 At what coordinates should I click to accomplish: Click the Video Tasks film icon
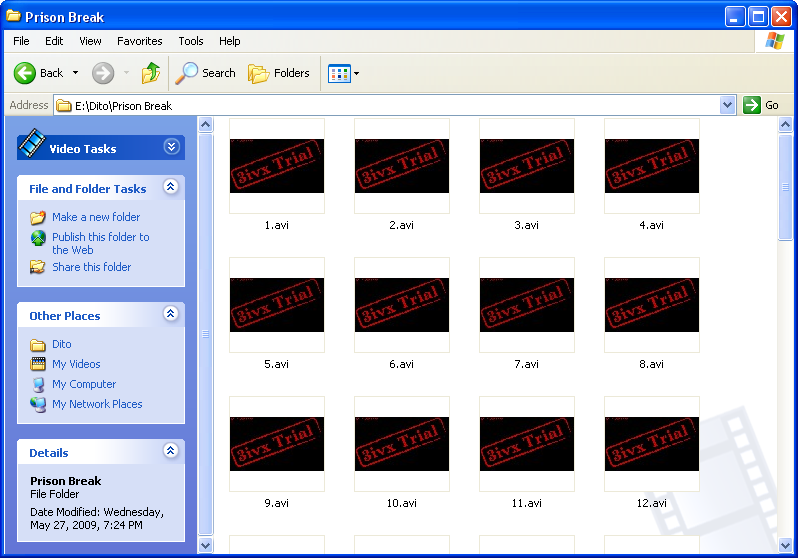pos(32,143)
